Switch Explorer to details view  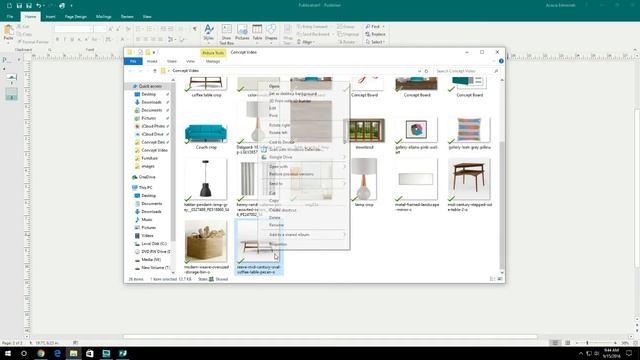point(493,279)
